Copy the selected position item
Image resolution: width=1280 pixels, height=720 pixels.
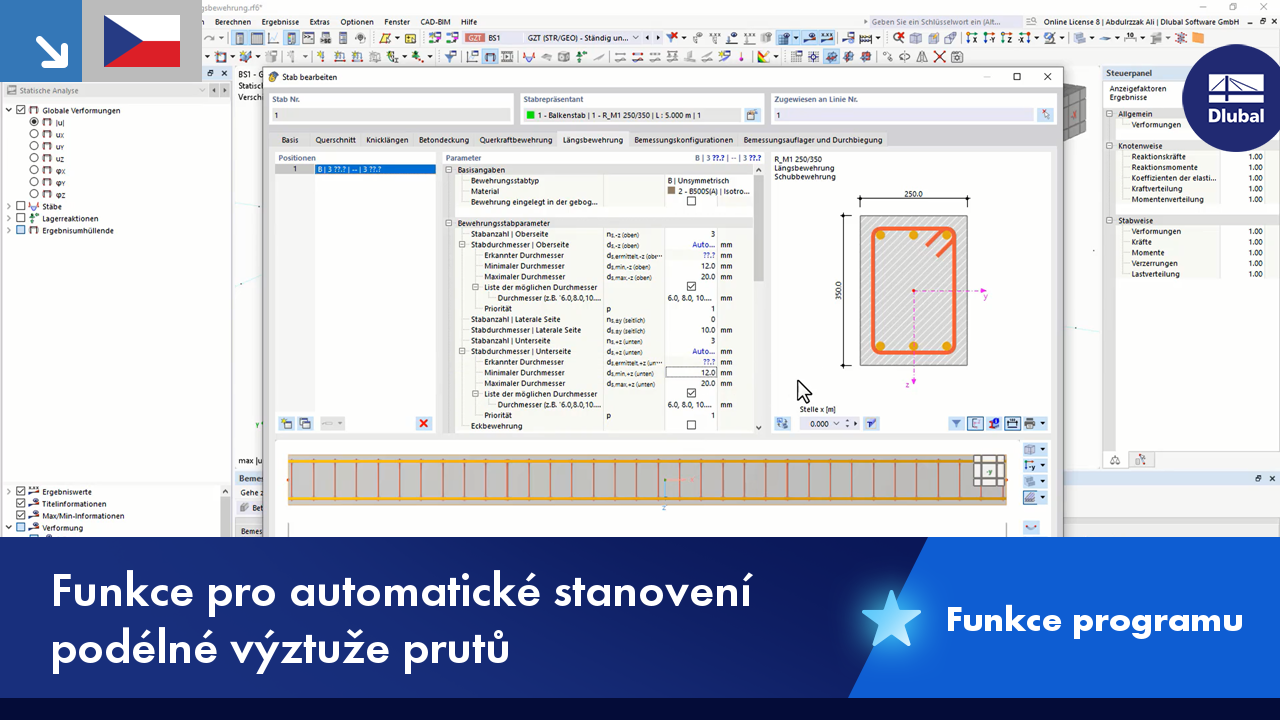coord(305,424)
